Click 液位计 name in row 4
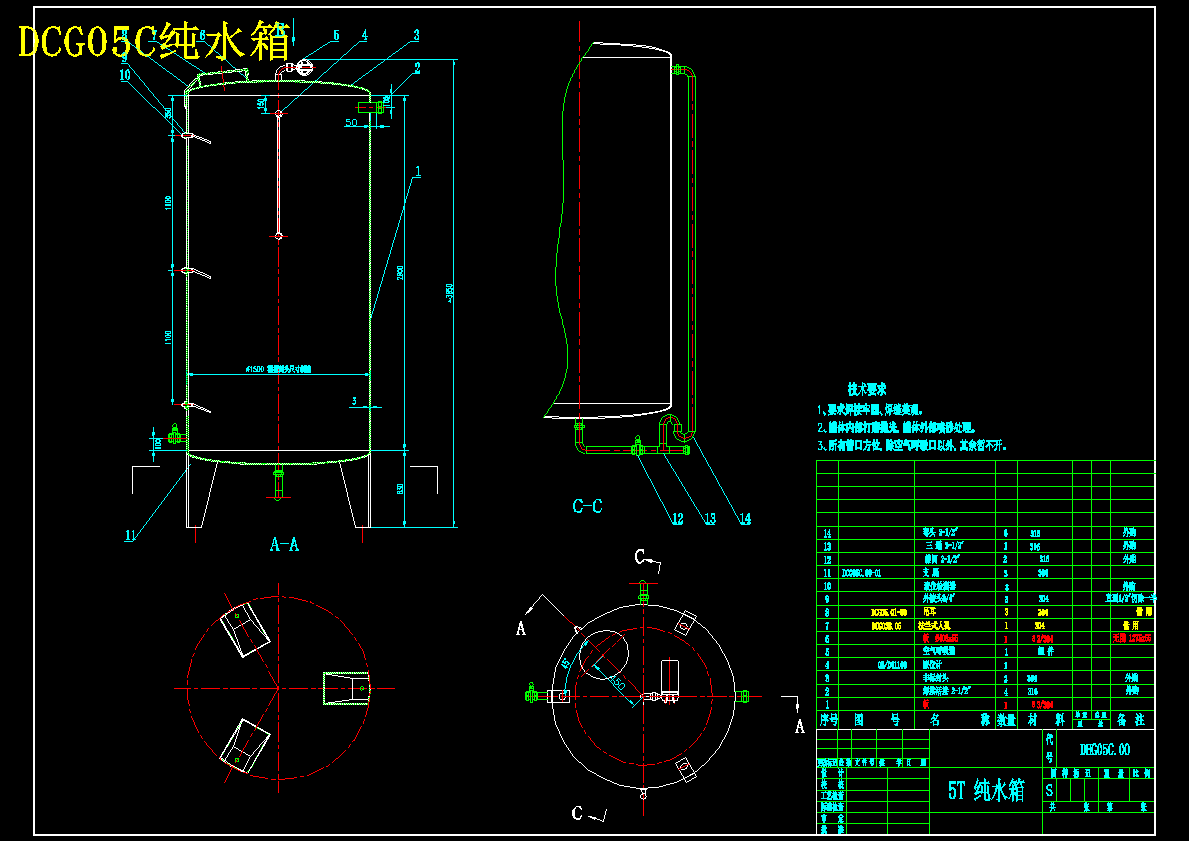The image size is (1189, 841). (x=932, y=665)
